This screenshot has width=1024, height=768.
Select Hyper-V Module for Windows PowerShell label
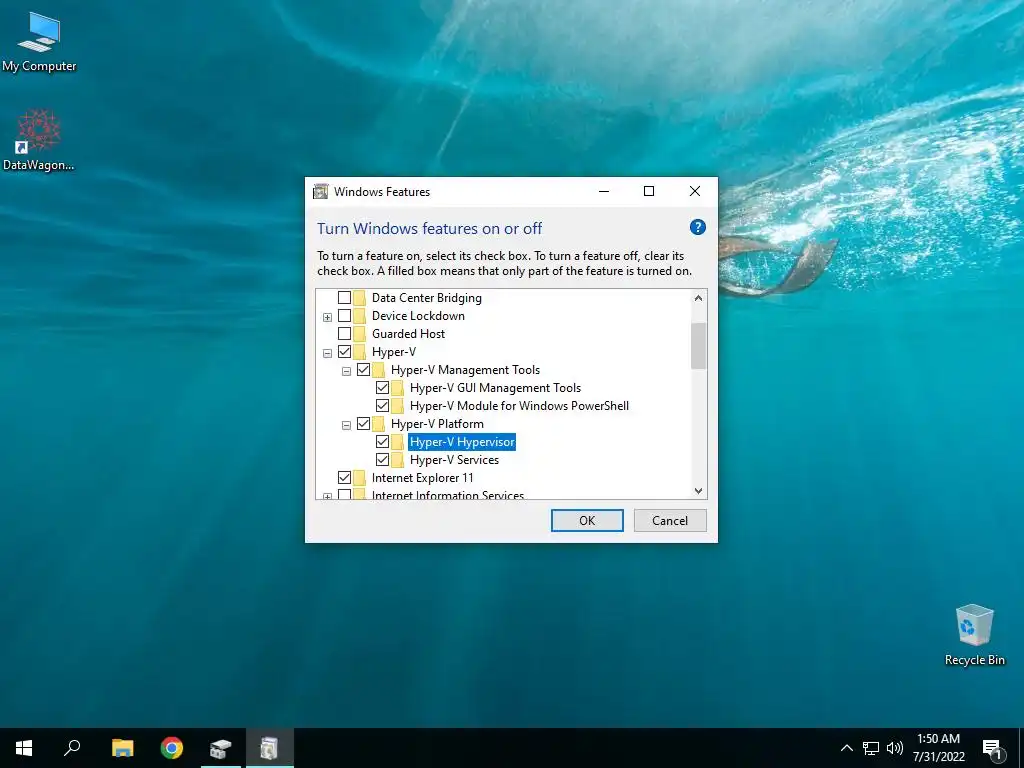pos(519,406)
